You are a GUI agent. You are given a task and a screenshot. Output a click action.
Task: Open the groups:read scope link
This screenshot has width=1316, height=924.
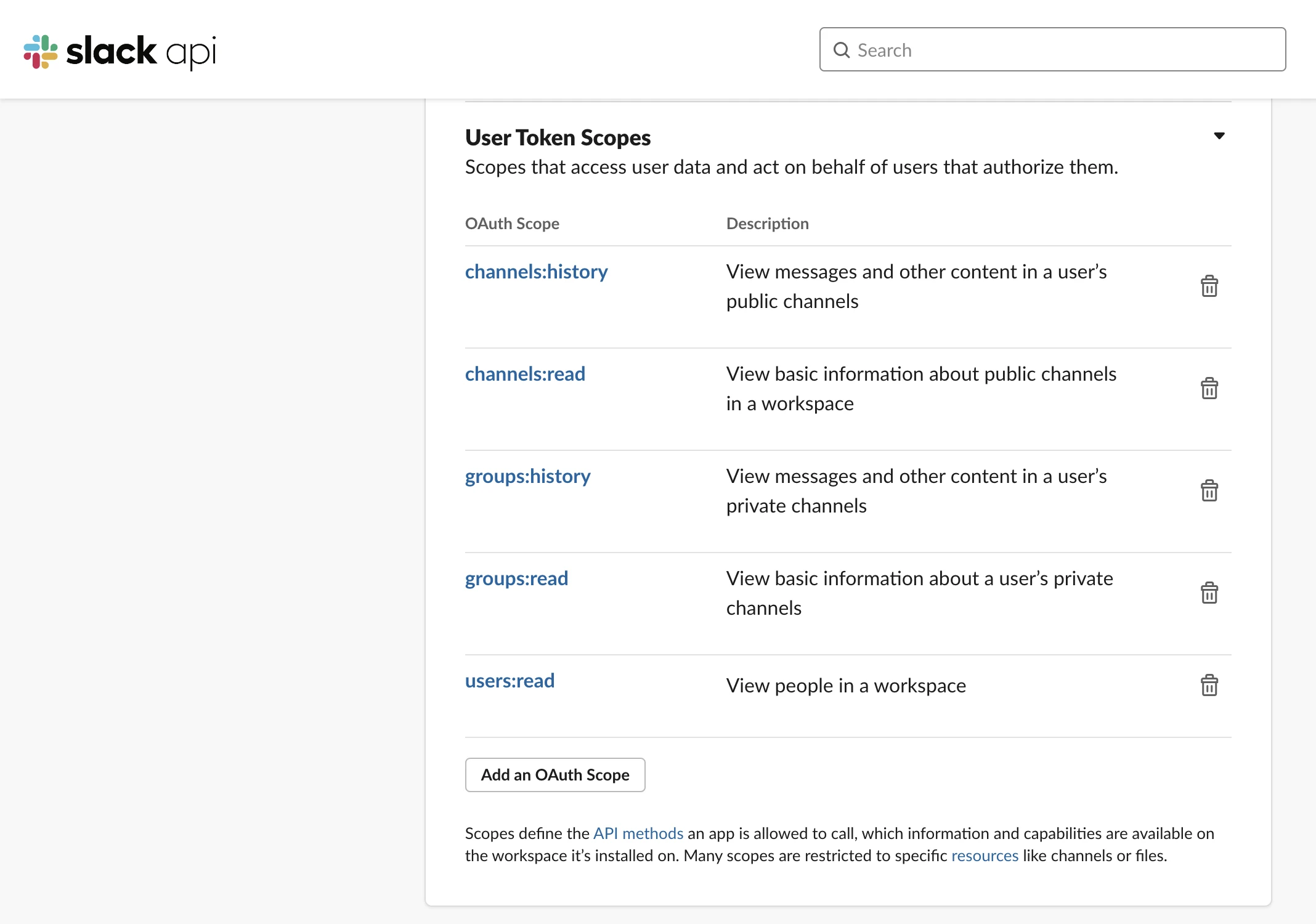click(x=516, y=578)
